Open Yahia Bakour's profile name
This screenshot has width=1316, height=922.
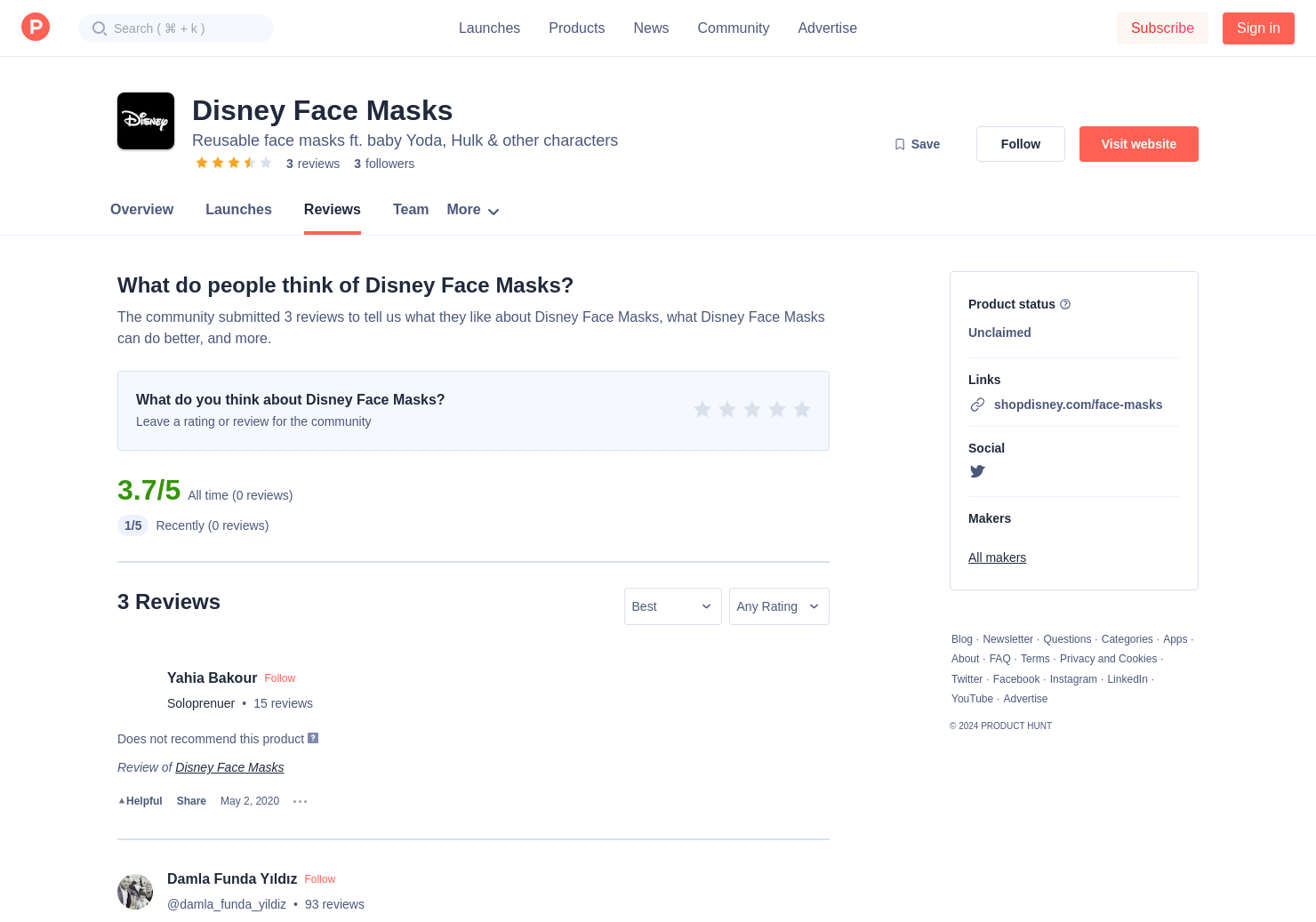coord(212,677)
